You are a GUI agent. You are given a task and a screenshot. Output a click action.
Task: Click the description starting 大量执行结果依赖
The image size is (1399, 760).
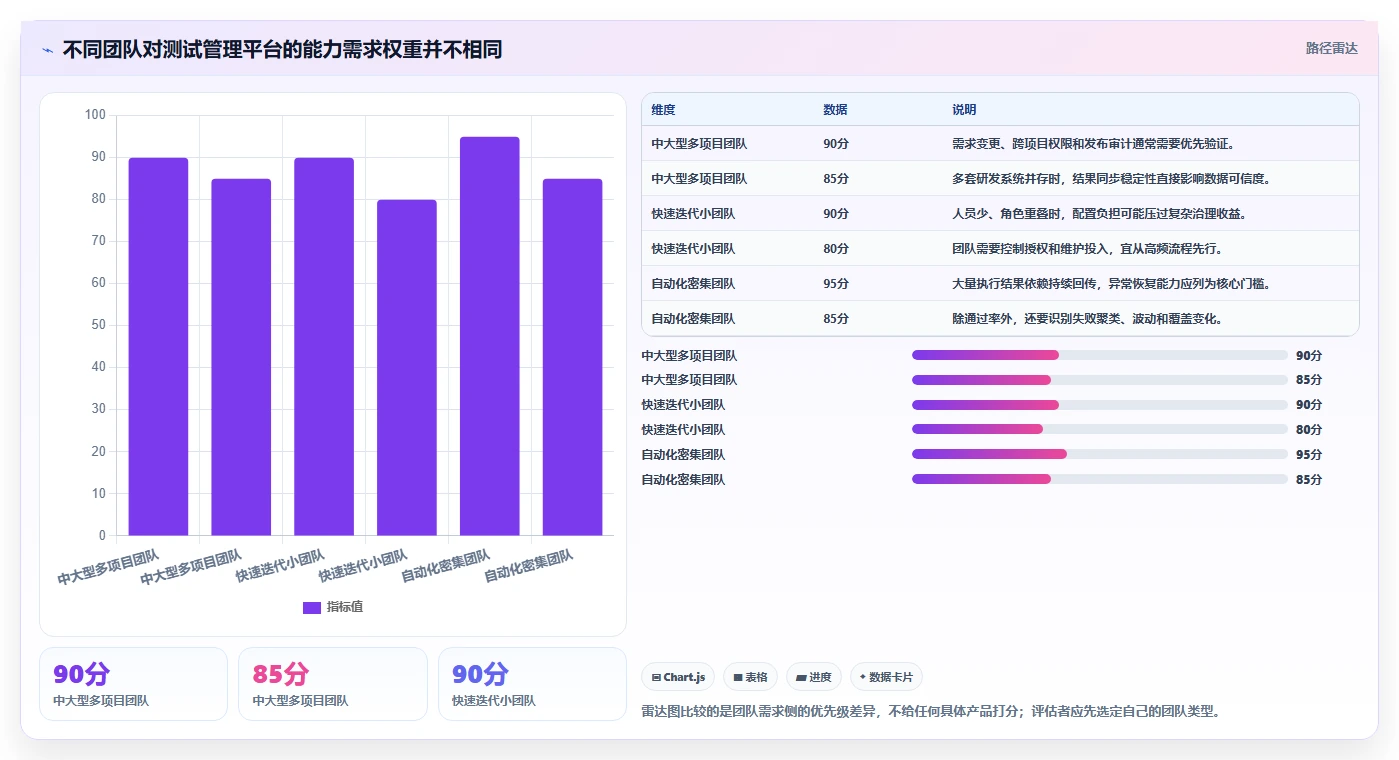pos(1111,284)
